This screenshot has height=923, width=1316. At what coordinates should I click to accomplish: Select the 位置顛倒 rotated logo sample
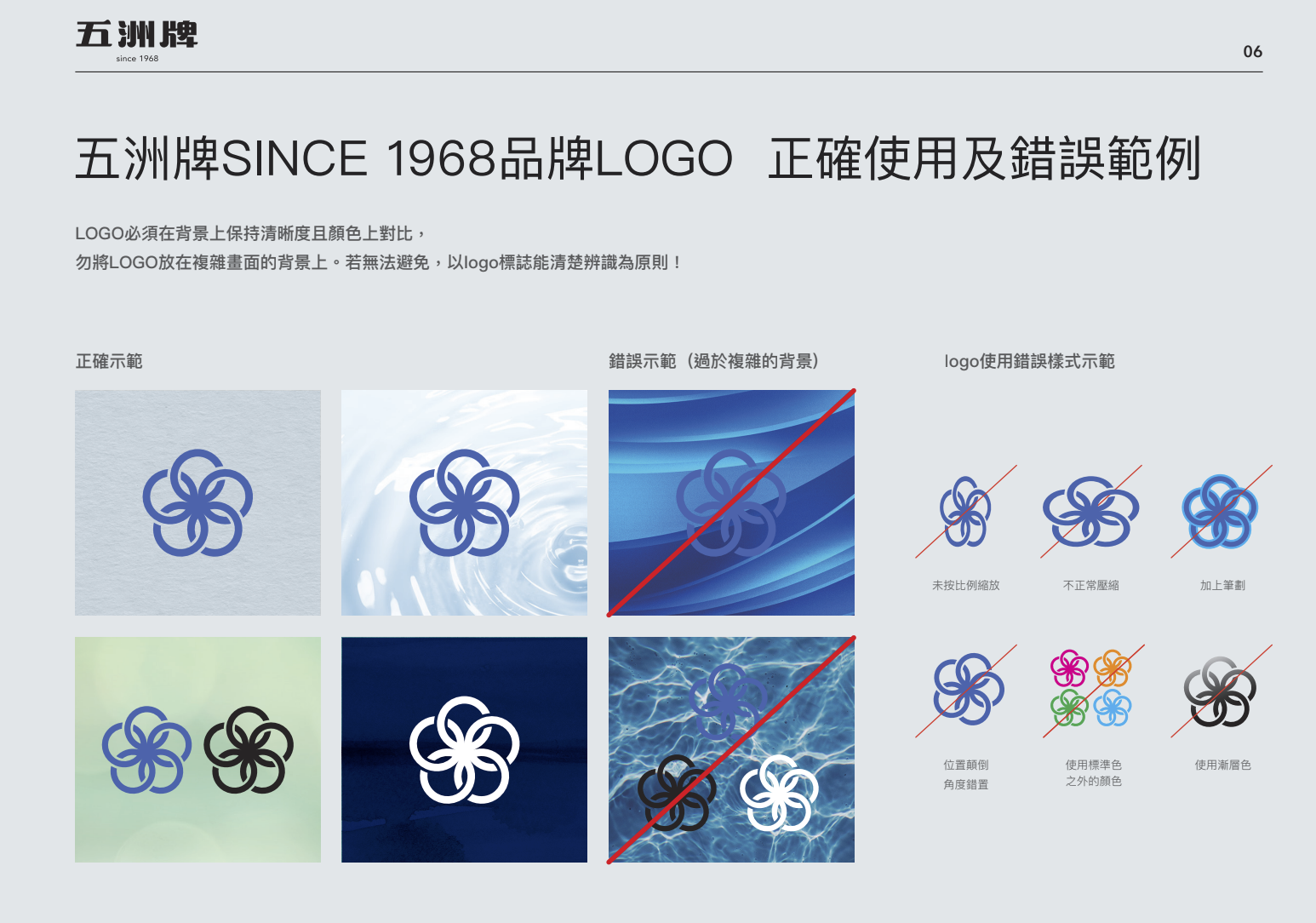(x=966, y=690)
